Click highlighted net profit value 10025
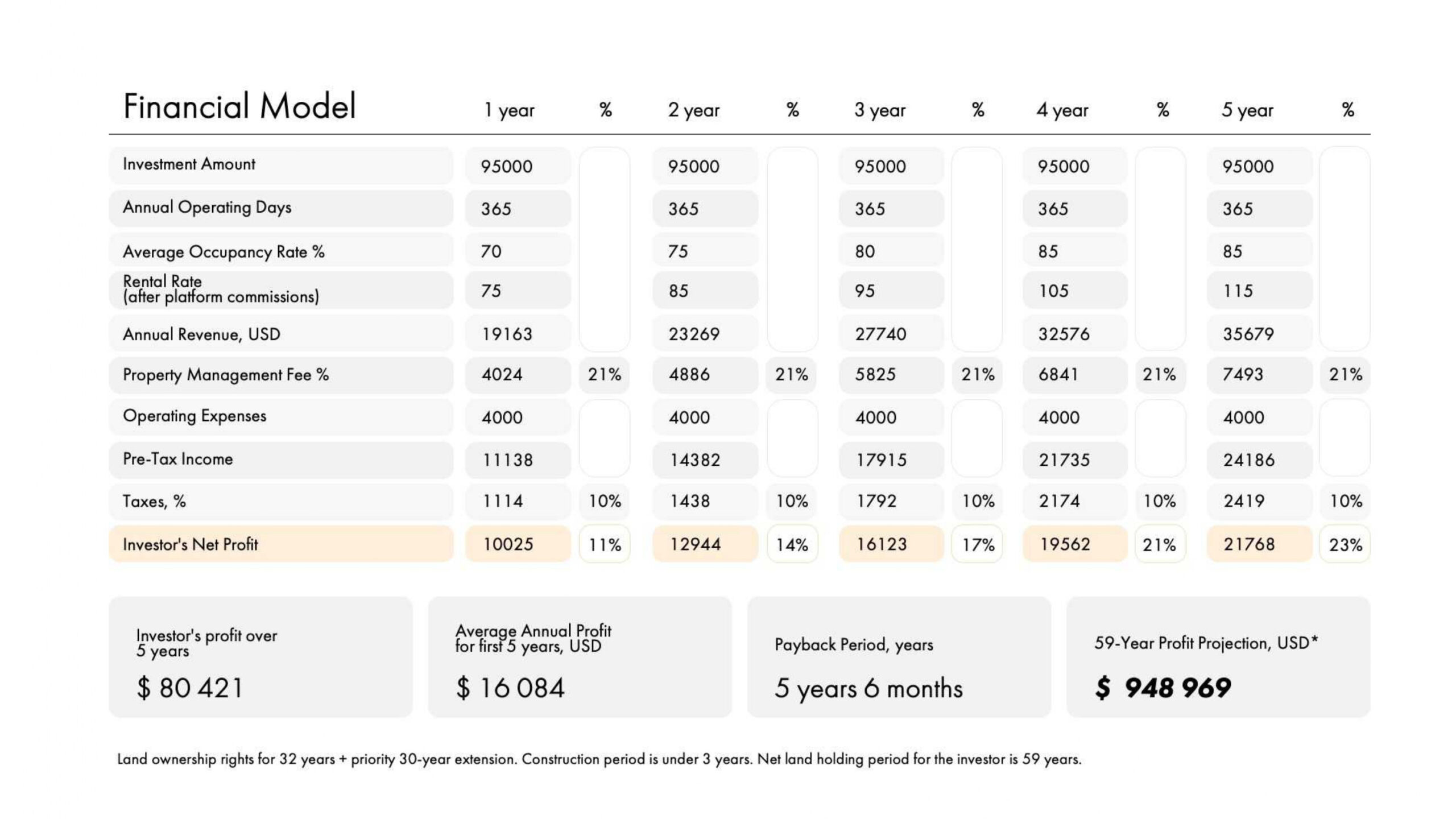1456x819 pixels. click(508, 544)
